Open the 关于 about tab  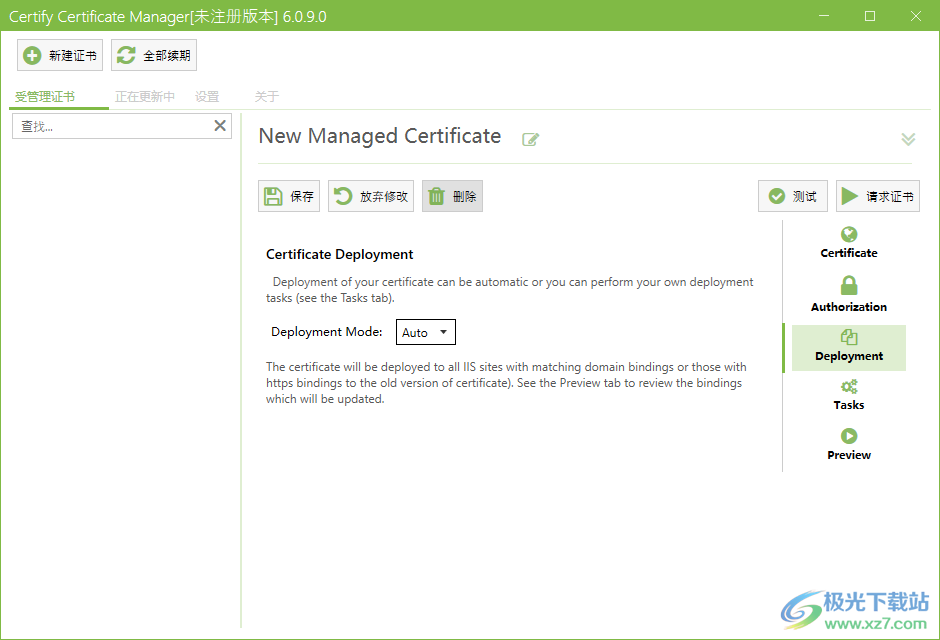point(267,96)
